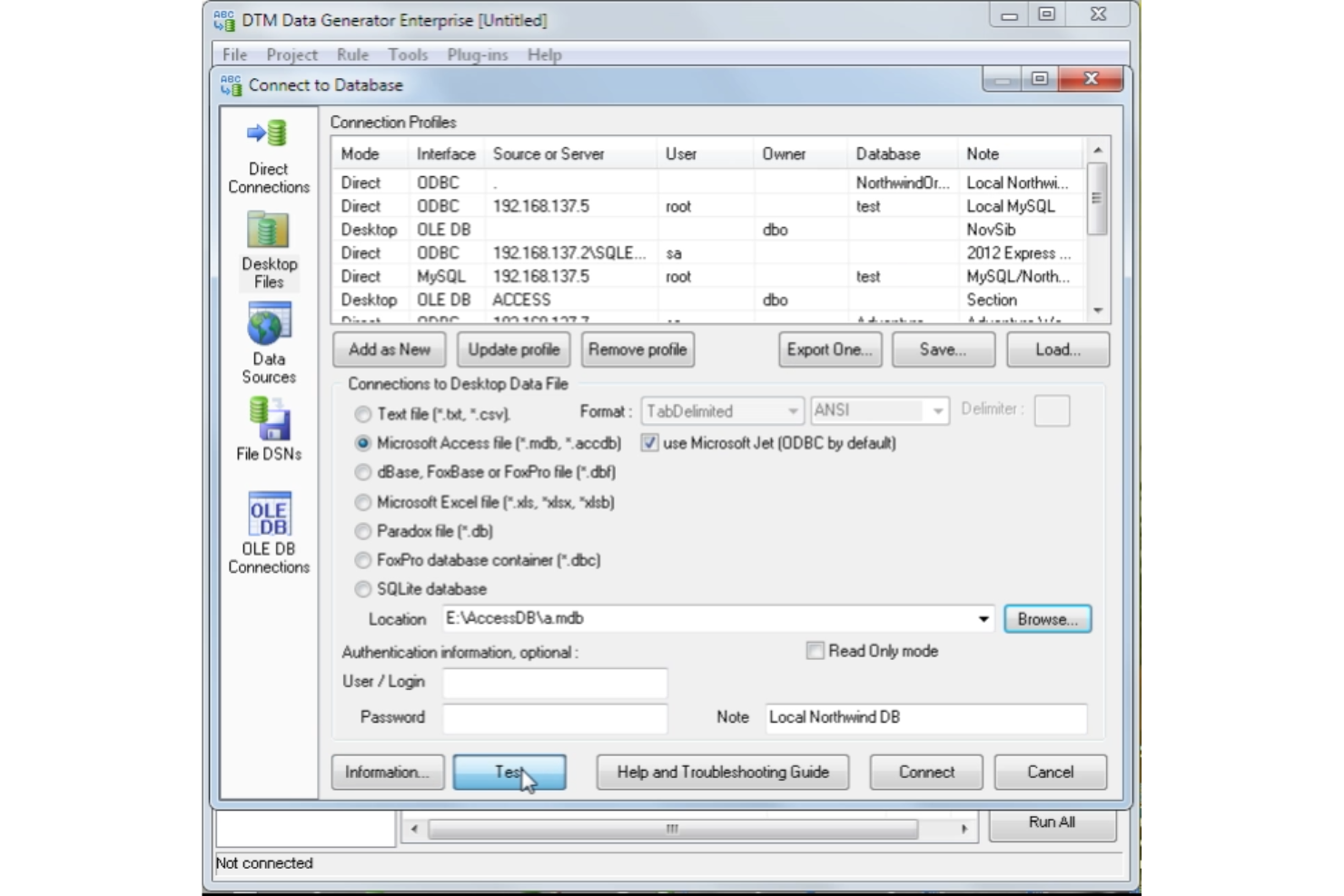Click the Mode column header
Screen dimensions: 1344x896
coord(371,154)
